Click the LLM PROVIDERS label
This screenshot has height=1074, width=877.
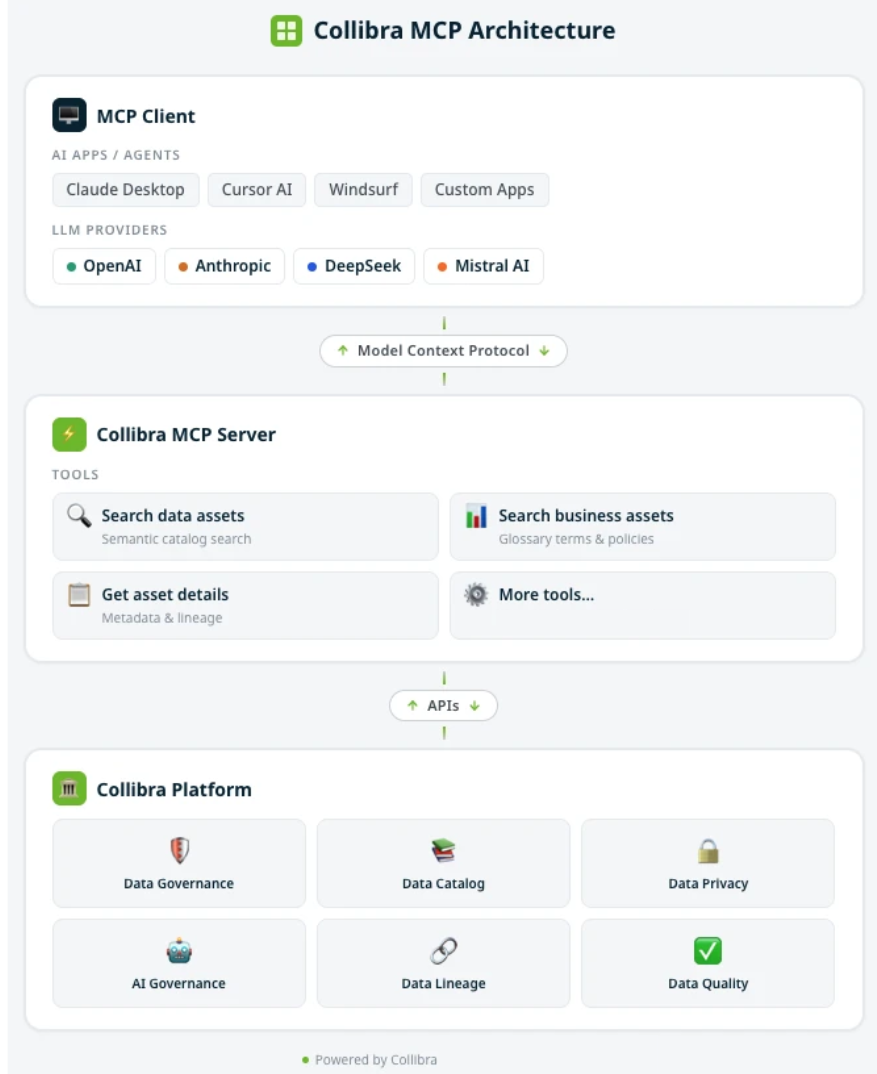pos(110,230)
